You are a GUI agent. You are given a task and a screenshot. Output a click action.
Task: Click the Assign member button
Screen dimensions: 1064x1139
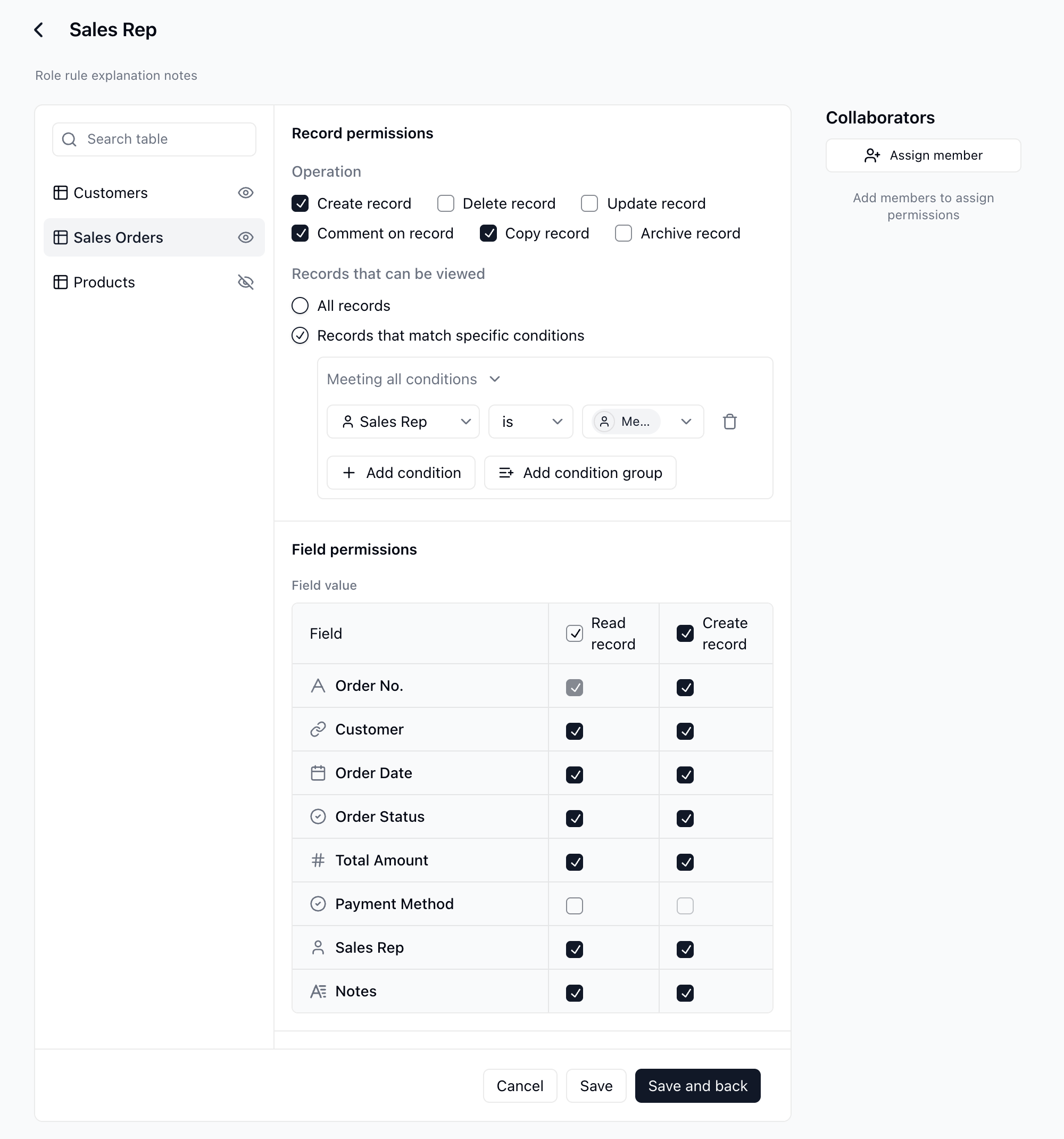(923, 155)
